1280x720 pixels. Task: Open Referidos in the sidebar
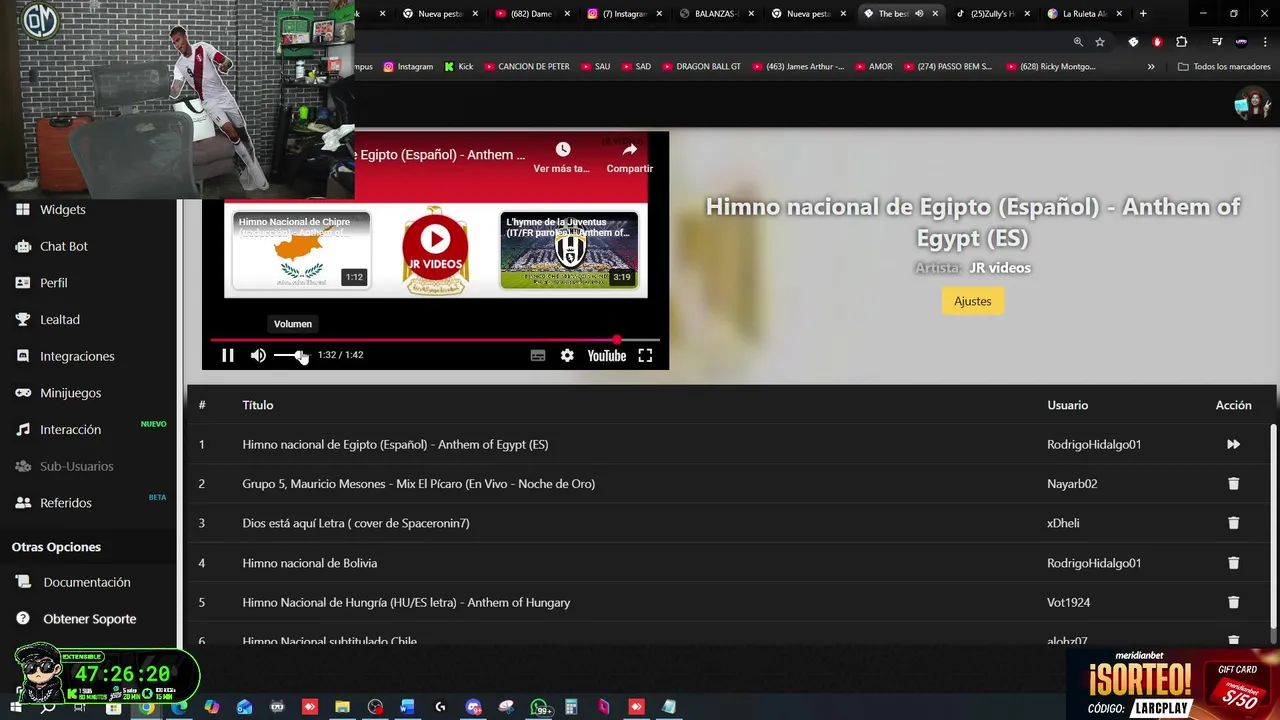(x=65, y=503)
